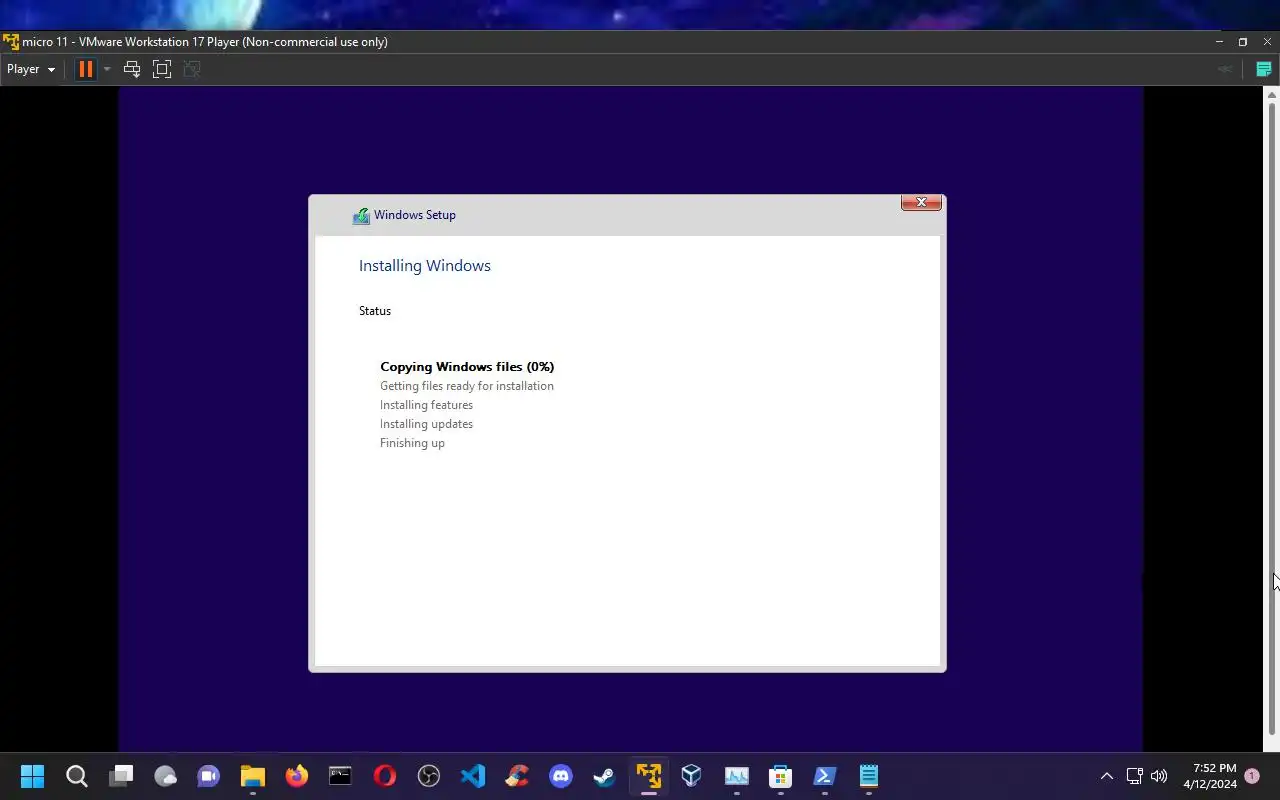Viewport: 1280px width, 800px height.
Task: Click the Windows Setup title icon
Action: [x=361, y=215]
